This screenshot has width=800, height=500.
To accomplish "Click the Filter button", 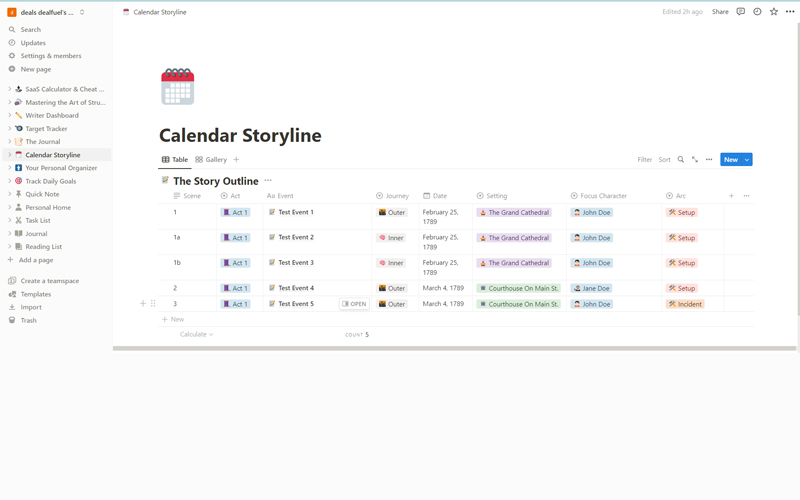I will pos(644,160).
